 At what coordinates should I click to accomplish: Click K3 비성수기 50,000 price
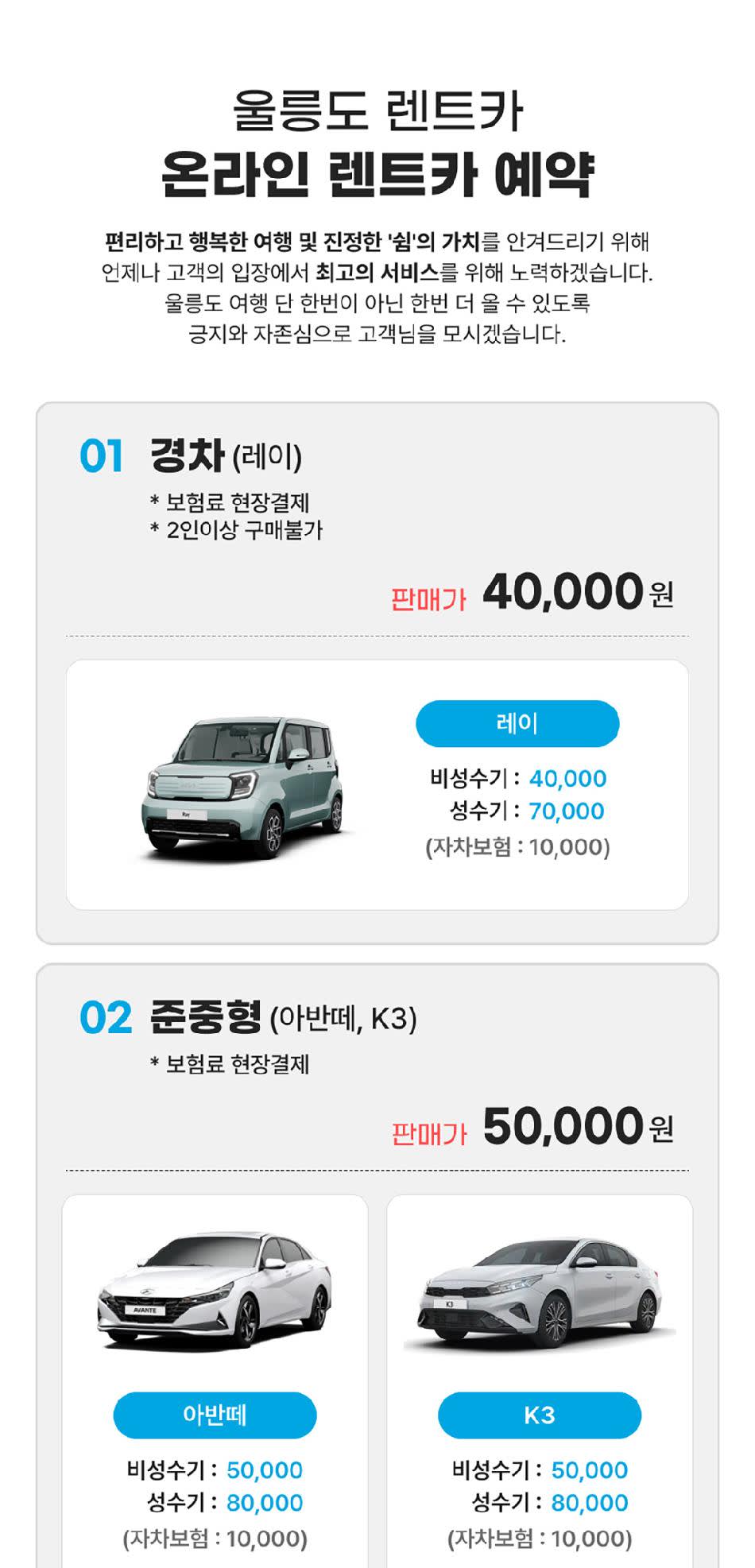coord(589,1470)
